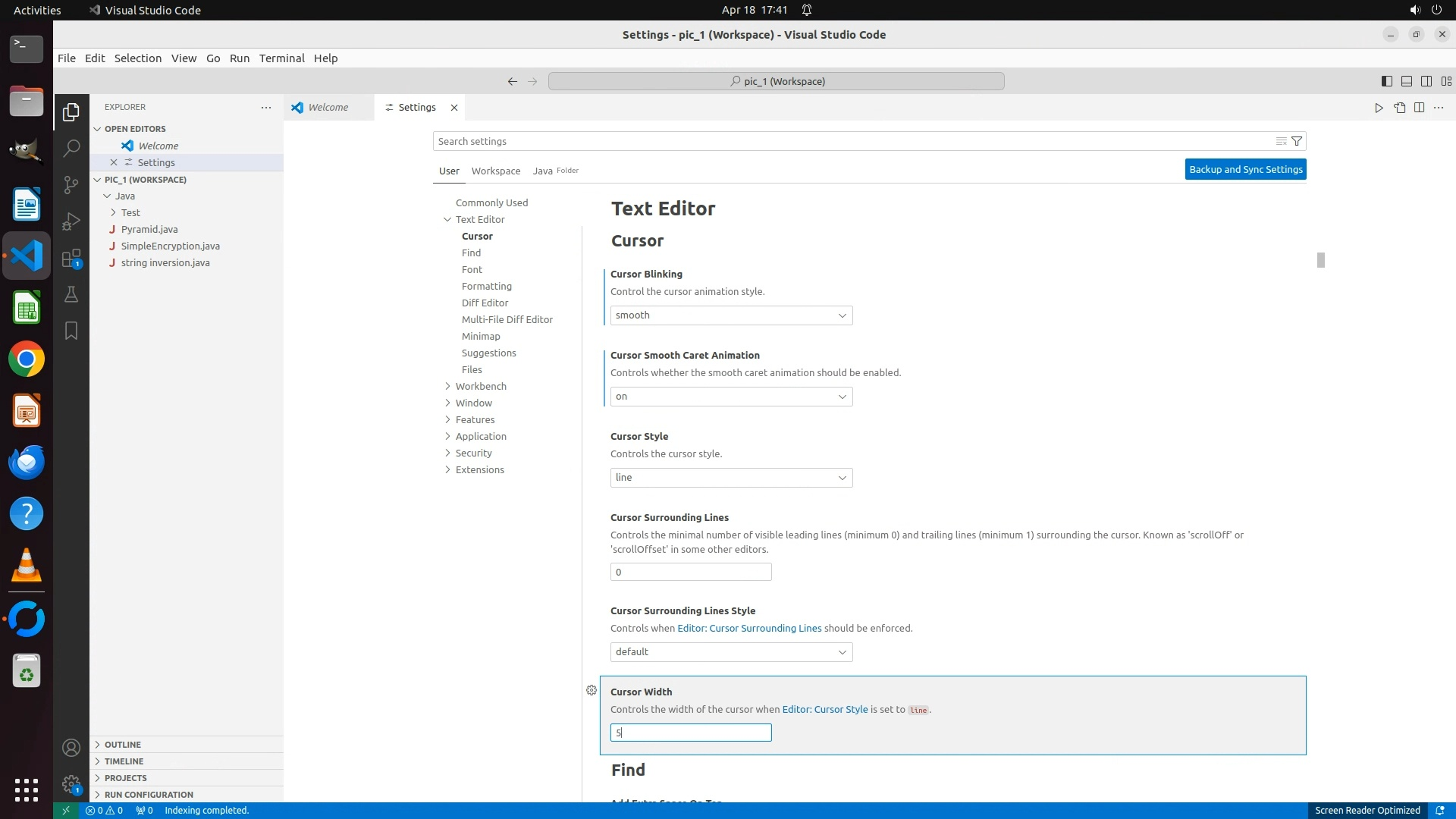Click the Testing flask icon
Viewport: 1456px width, 819px height.
pyautogui.click(x=71, y=294)
